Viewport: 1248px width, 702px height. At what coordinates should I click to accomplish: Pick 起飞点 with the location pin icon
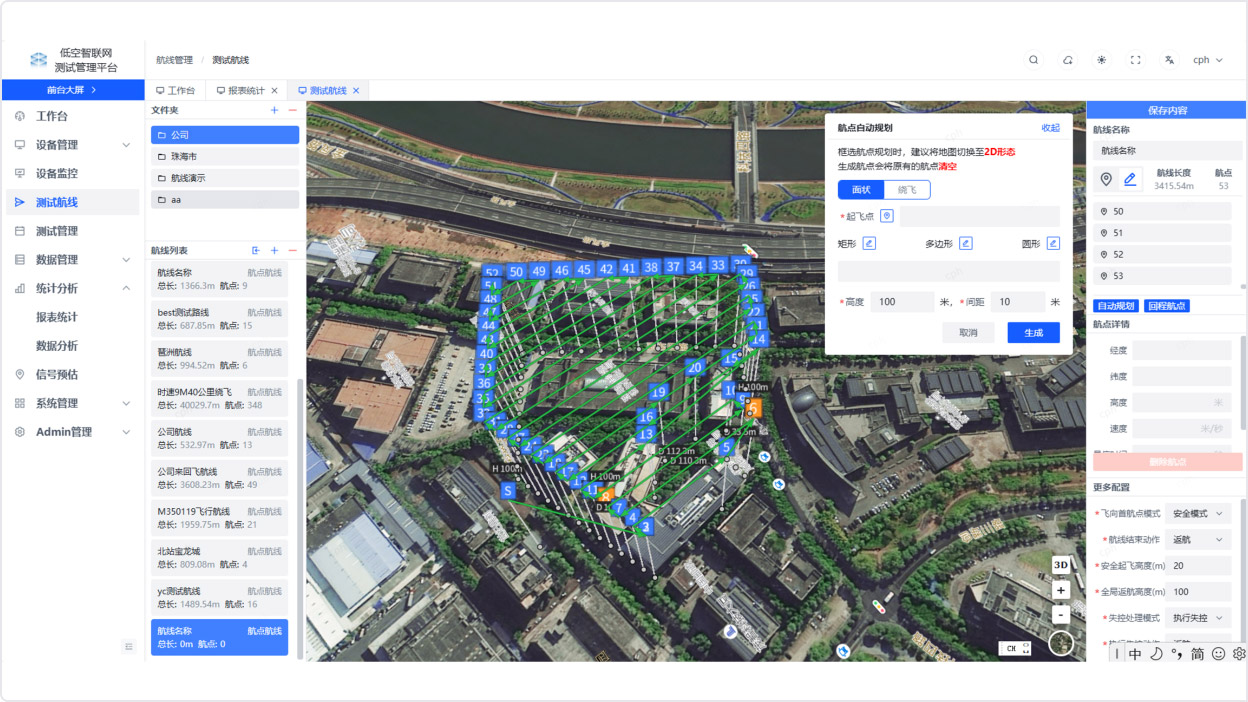pyautogui.click(x=887, y=216)
